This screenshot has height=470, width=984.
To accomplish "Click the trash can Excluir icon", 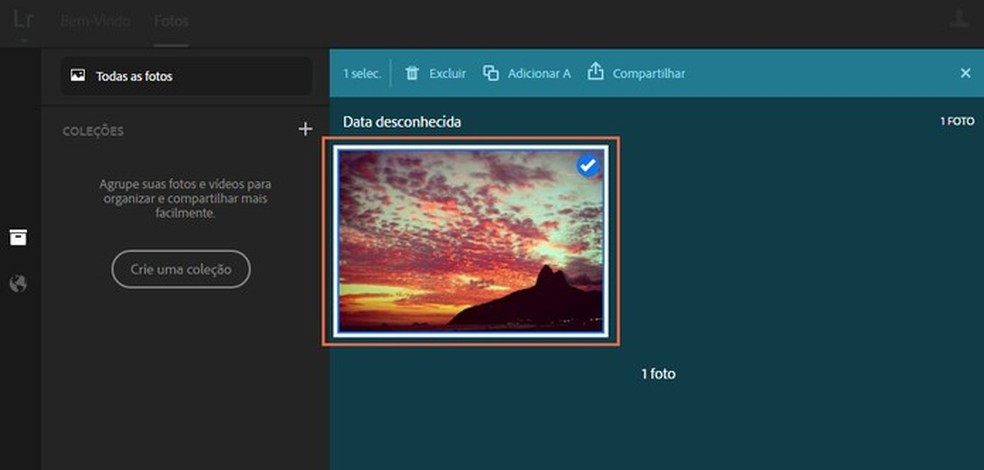I will (412, 73).
